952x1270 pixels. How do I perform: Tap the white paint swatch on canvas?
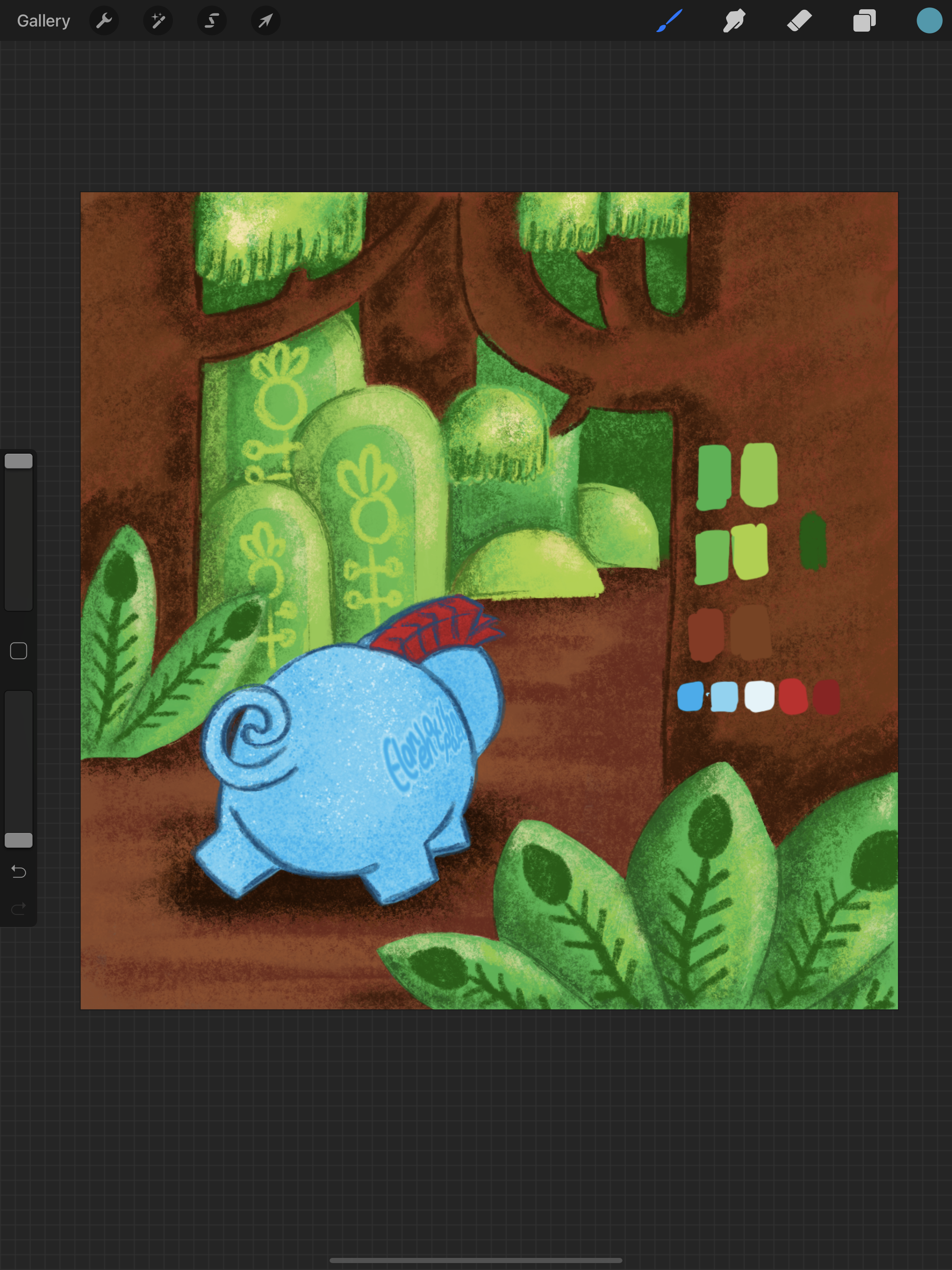coord(759,696)
